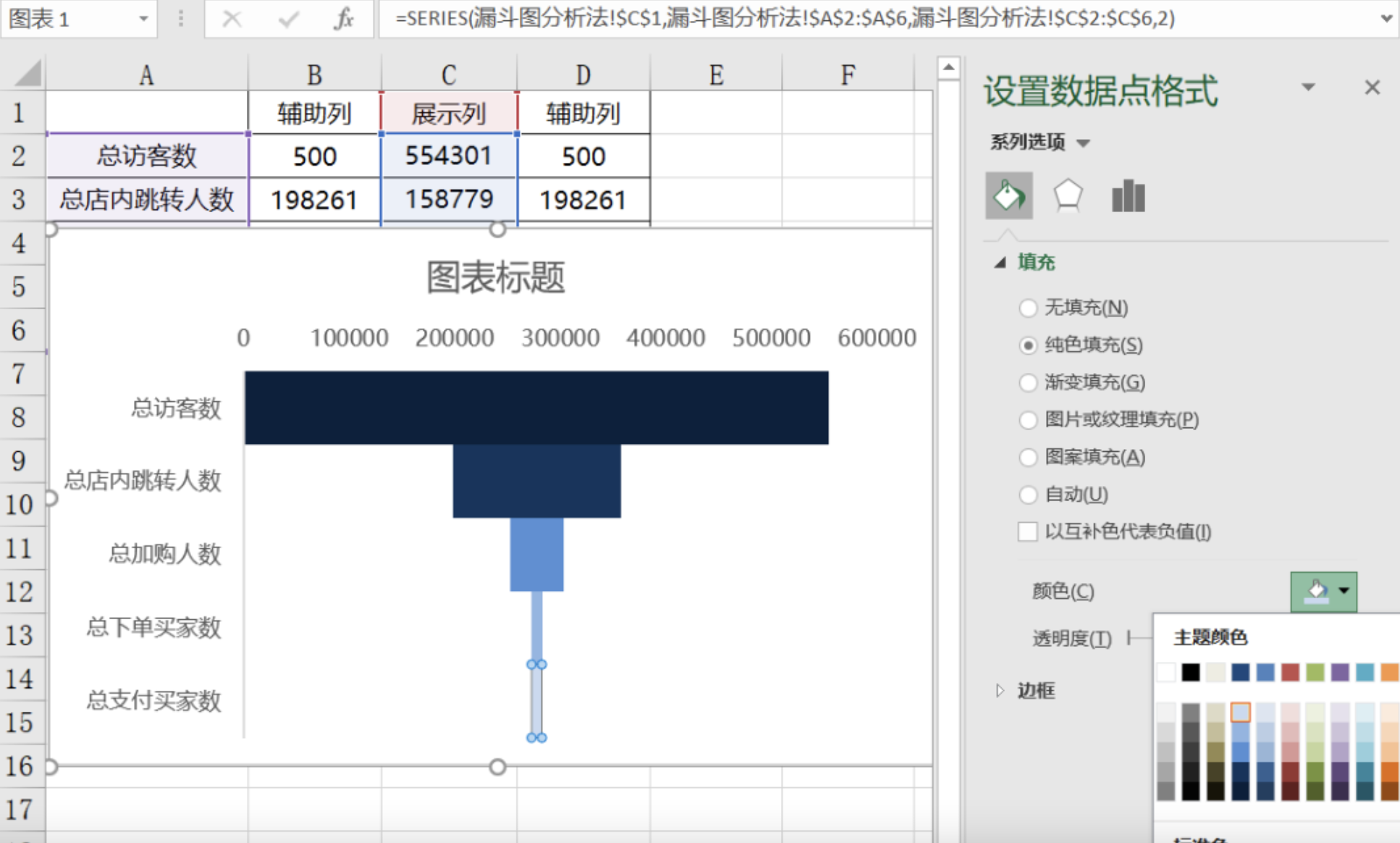The width and height of the screenshot is (1400, 843).
Task: Select the column C header
Action: [449, 74]
